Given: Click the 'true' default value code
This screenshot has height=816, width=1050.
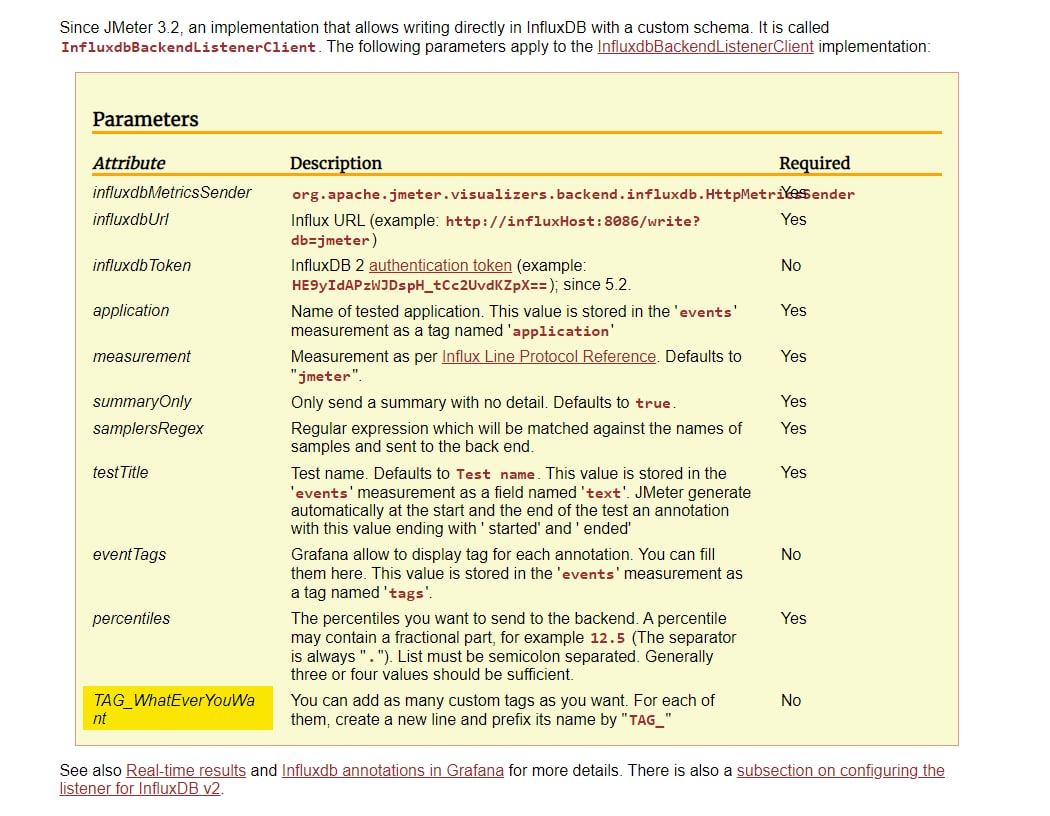Looking at the screenshot, I should [x=653, y=404].
